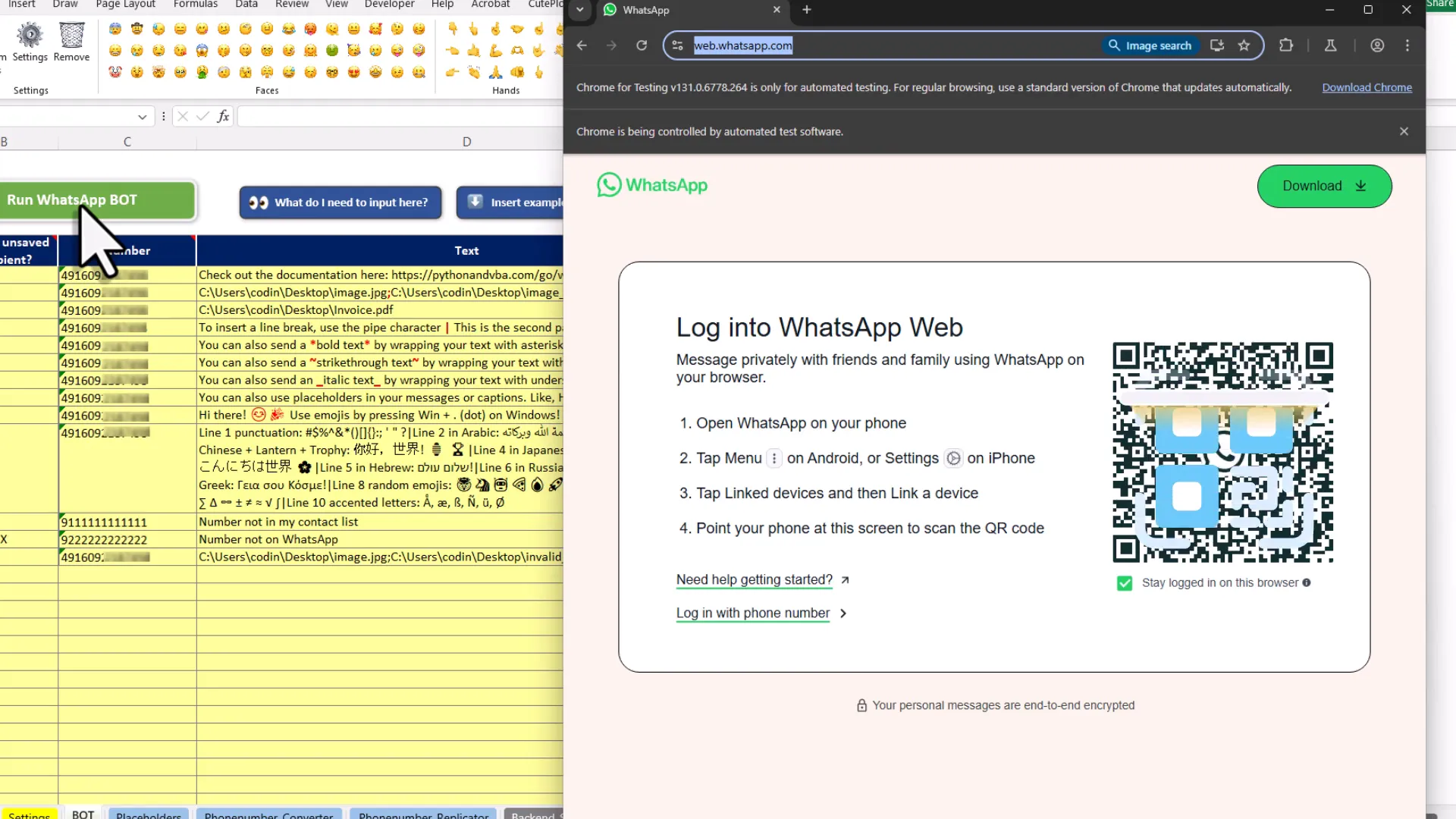This screenshot has width=1456, height=819.
Task: Open the Page Layout ribbon tab
Action: click(x=126, y=5)
